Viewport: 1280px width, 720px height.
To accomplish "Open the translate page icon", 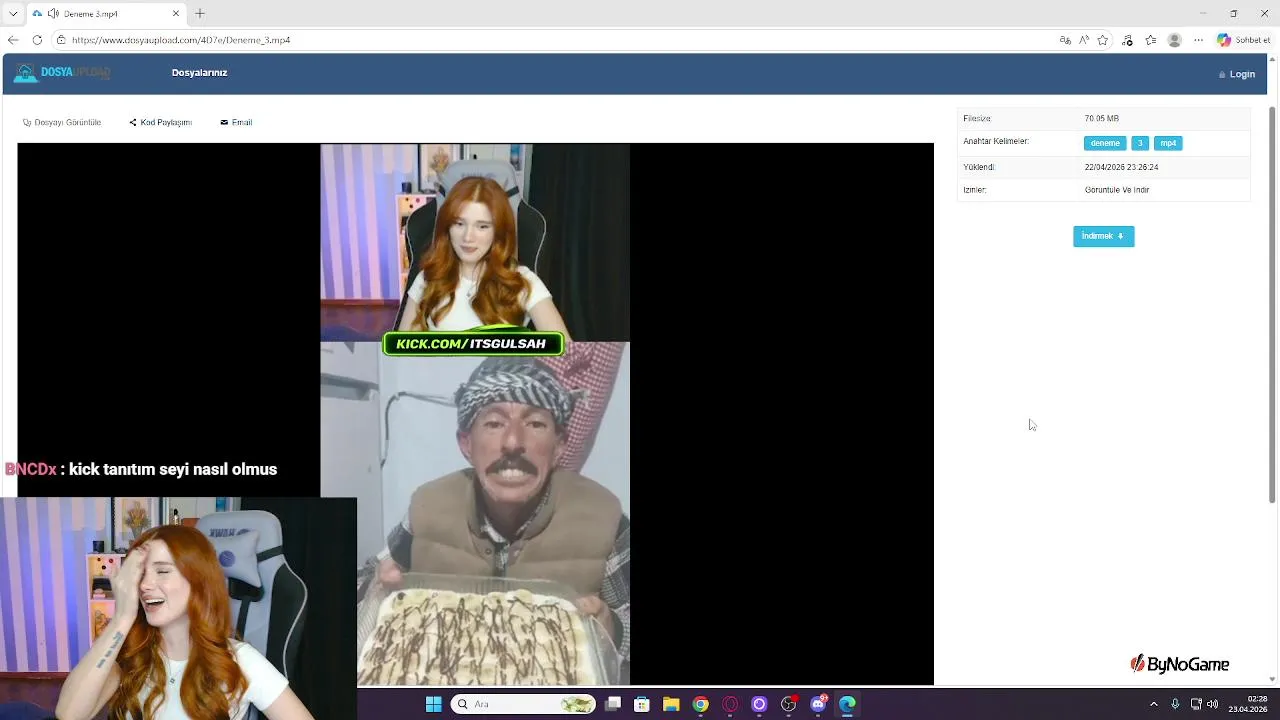I will pyautogui.click(x=1065, y=40).
